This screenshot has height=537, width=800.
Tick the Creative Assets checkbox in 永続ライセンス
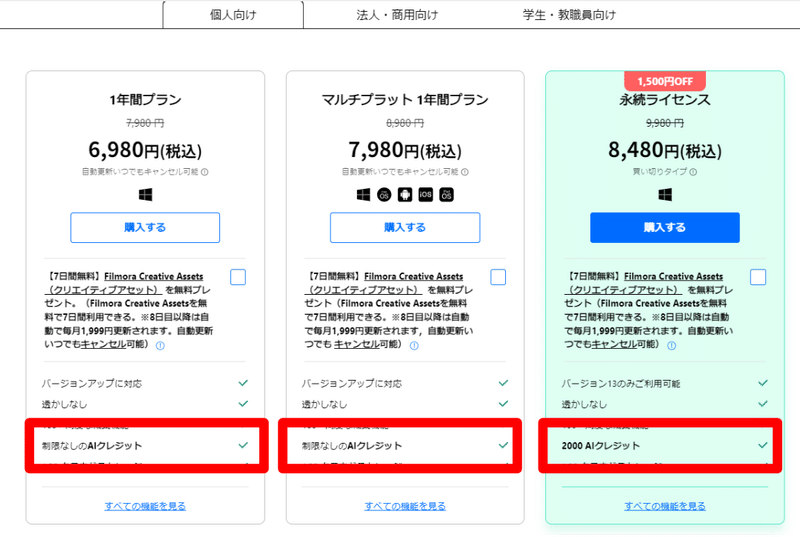coord(758,277)
